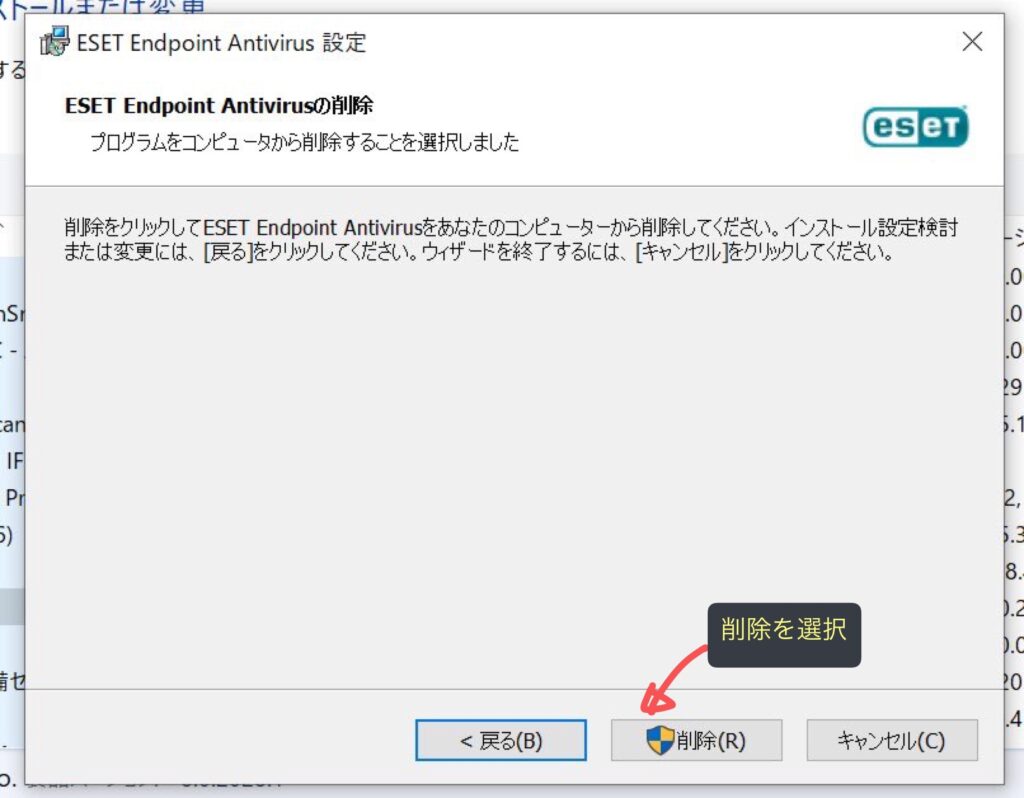
Task: Click the title text ESET Endpoint Antivirus 設定
Action: [x=222, y=43]
